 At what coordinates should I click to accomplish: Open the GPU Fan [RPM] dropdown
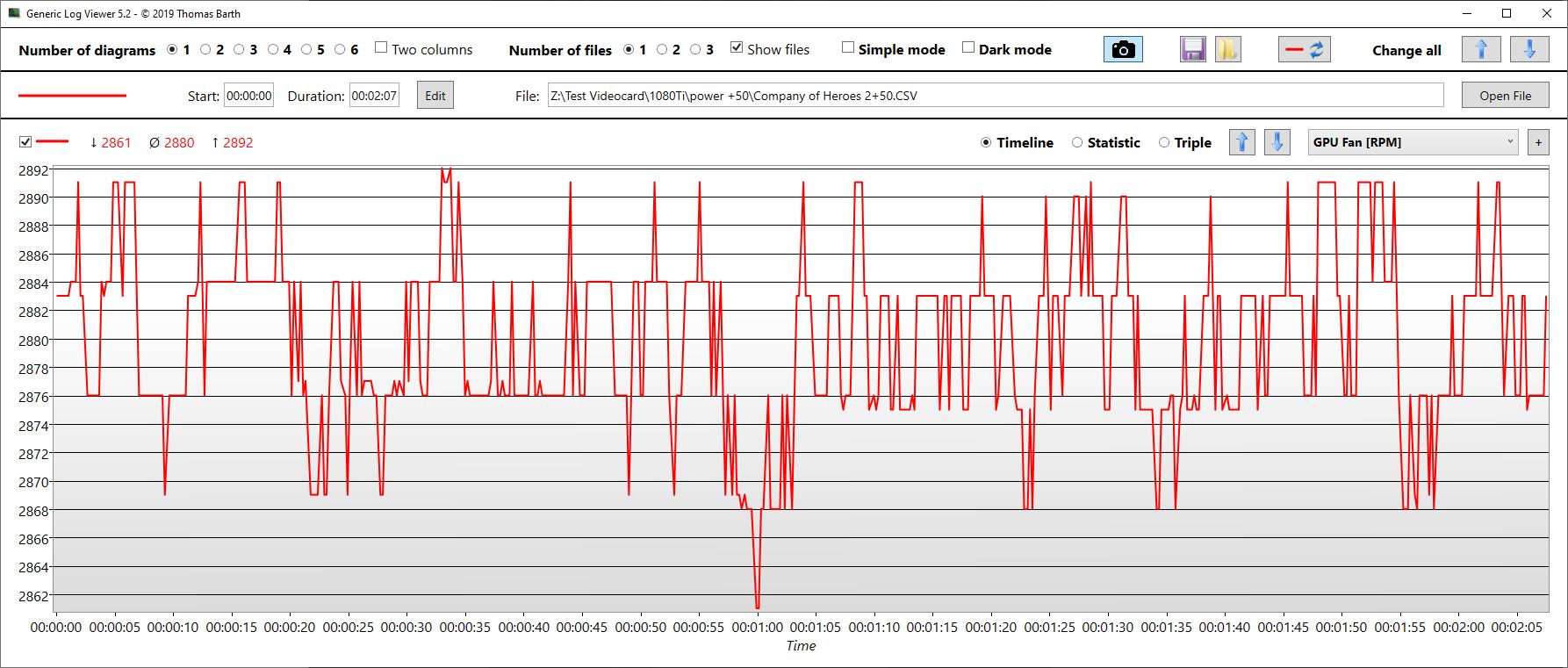[1413, 142]
